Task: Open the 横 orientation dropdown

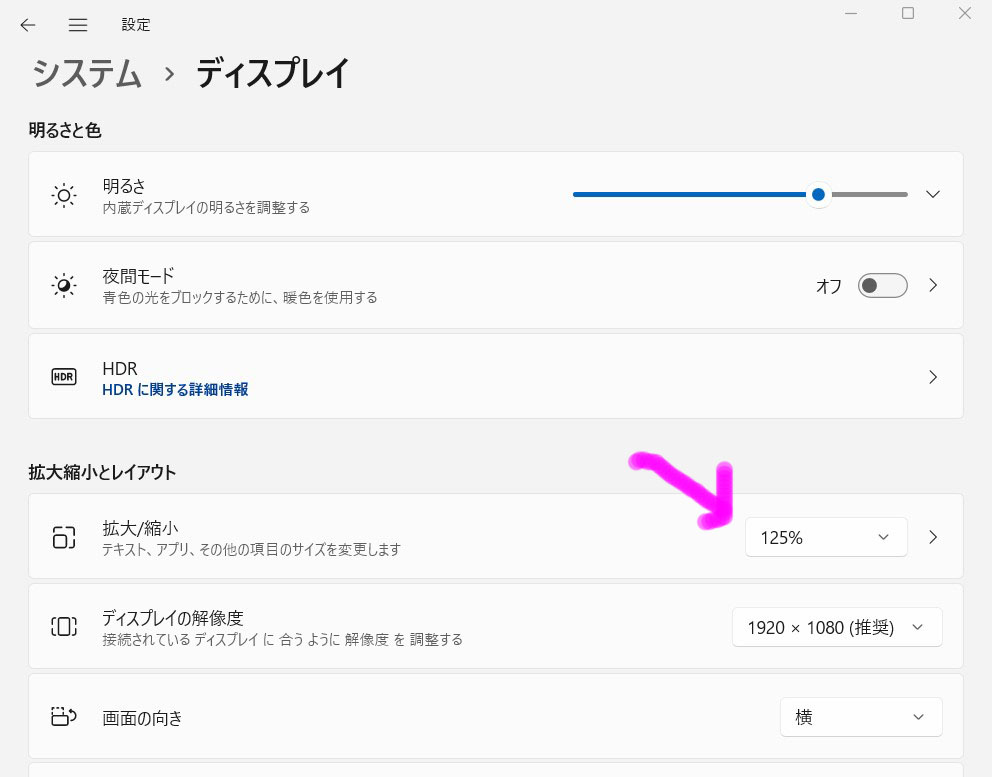Action: tap(861, 717)
